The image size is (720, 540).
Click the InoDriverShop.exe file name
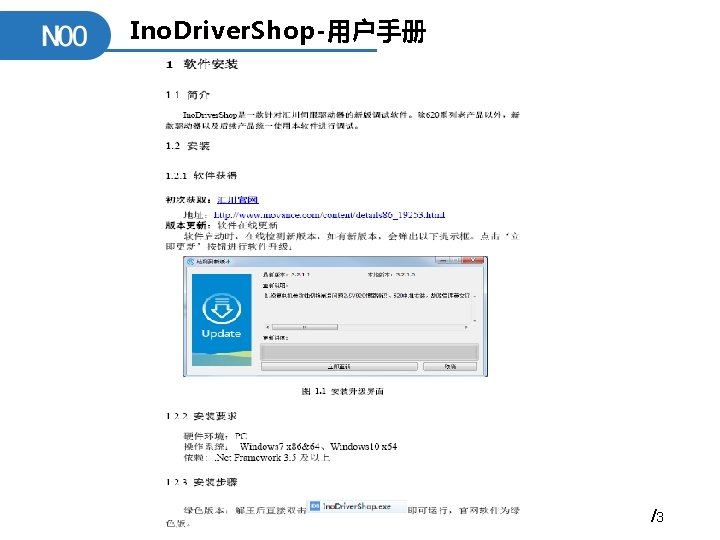(x=357, y=506)
